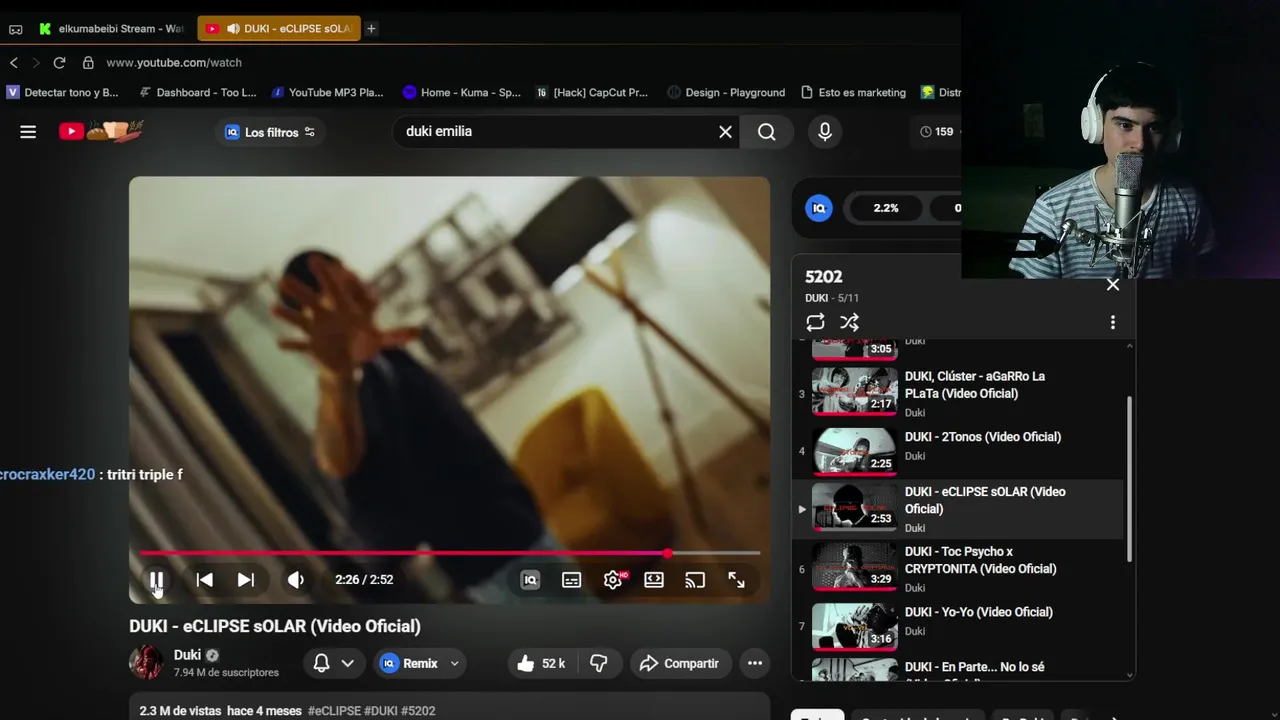Open Duki channel avatar
The image size is (1280, 720).
[x=146, y=662]
